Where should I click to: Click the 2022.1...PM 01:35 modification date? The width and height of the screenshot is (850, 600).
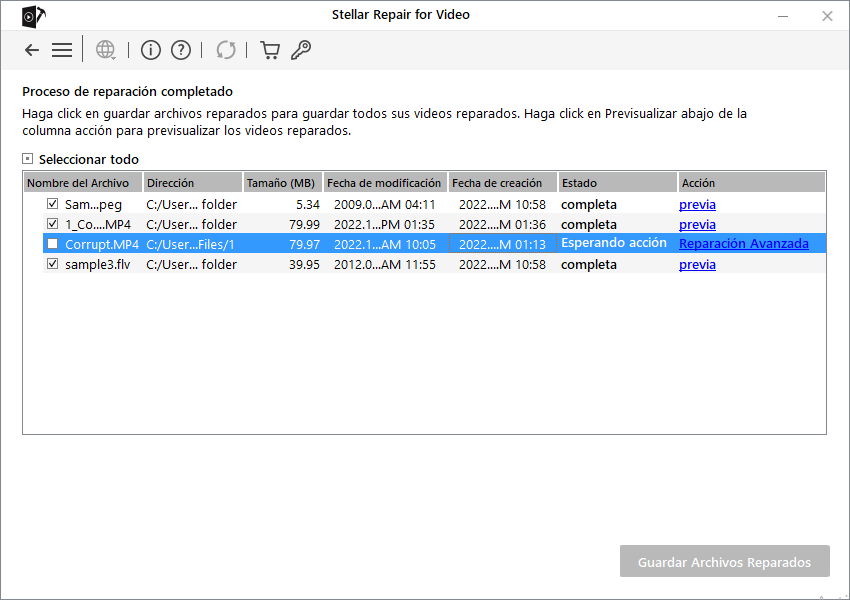(x=384, y=224)
